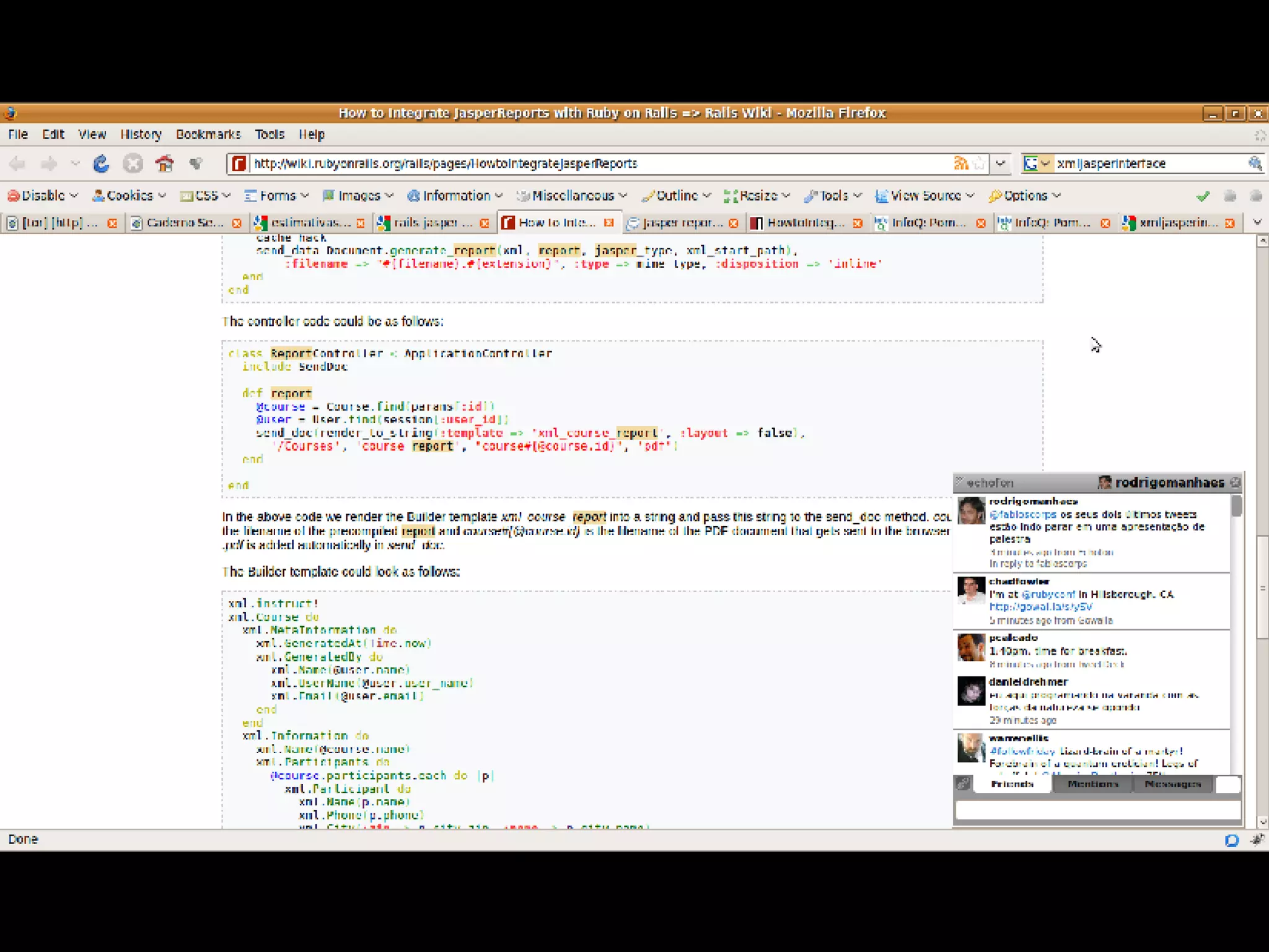Click the link icon in echofon panel
1269x952 pixels.
pyautogui.click(x=964, y=784)
